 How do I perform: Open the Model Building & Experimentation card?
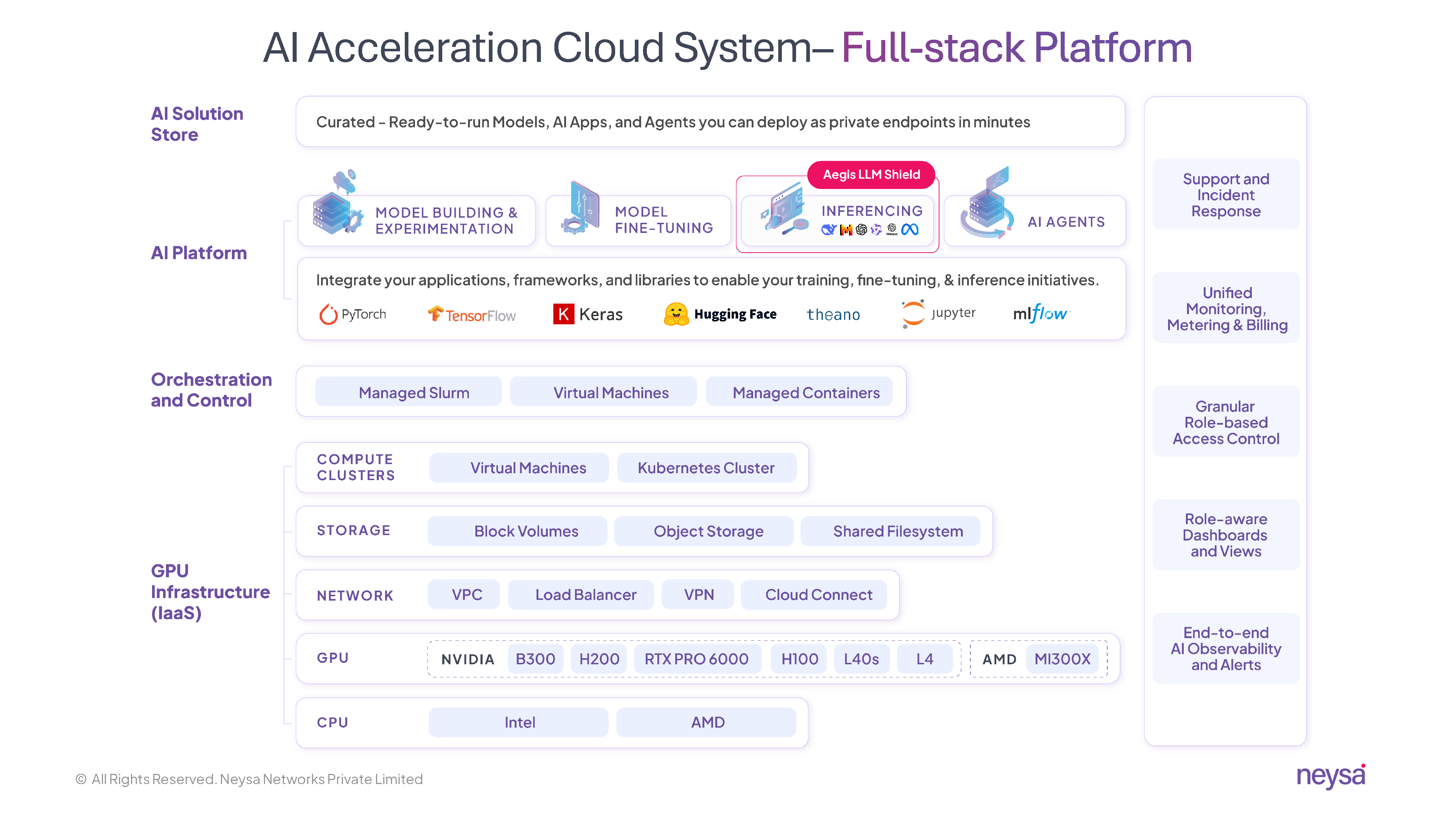[x=416, y=221]
